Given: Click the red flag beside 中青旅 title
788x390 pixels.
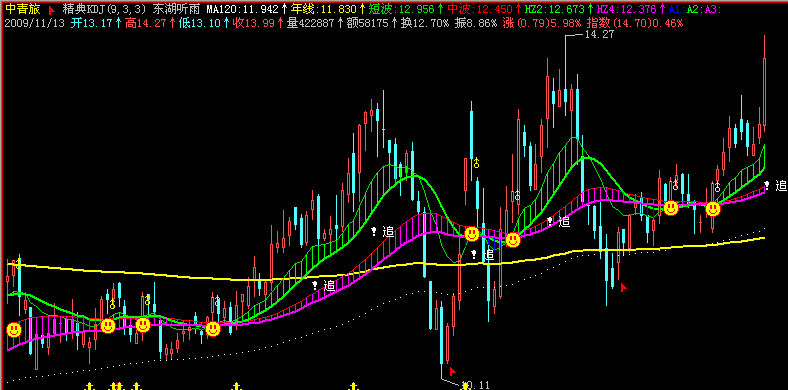Looking at the screenshot, I should coord(52,10).
